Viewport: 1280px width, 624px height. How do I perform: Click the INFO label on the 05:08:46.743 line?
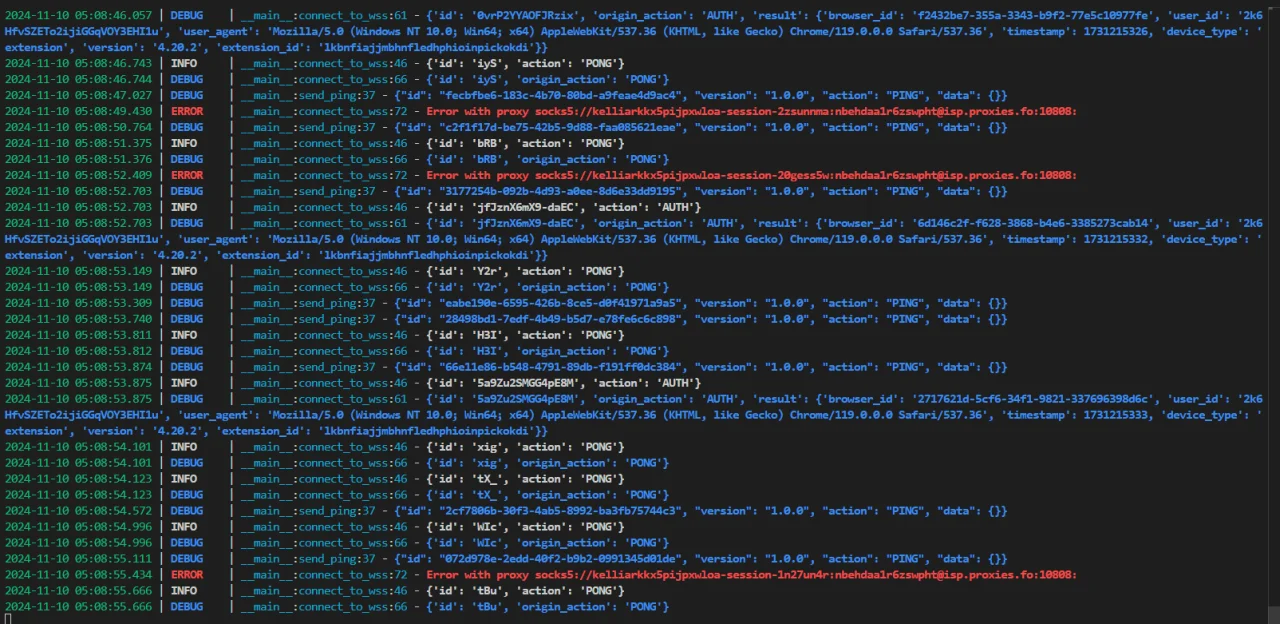(184, 63)
